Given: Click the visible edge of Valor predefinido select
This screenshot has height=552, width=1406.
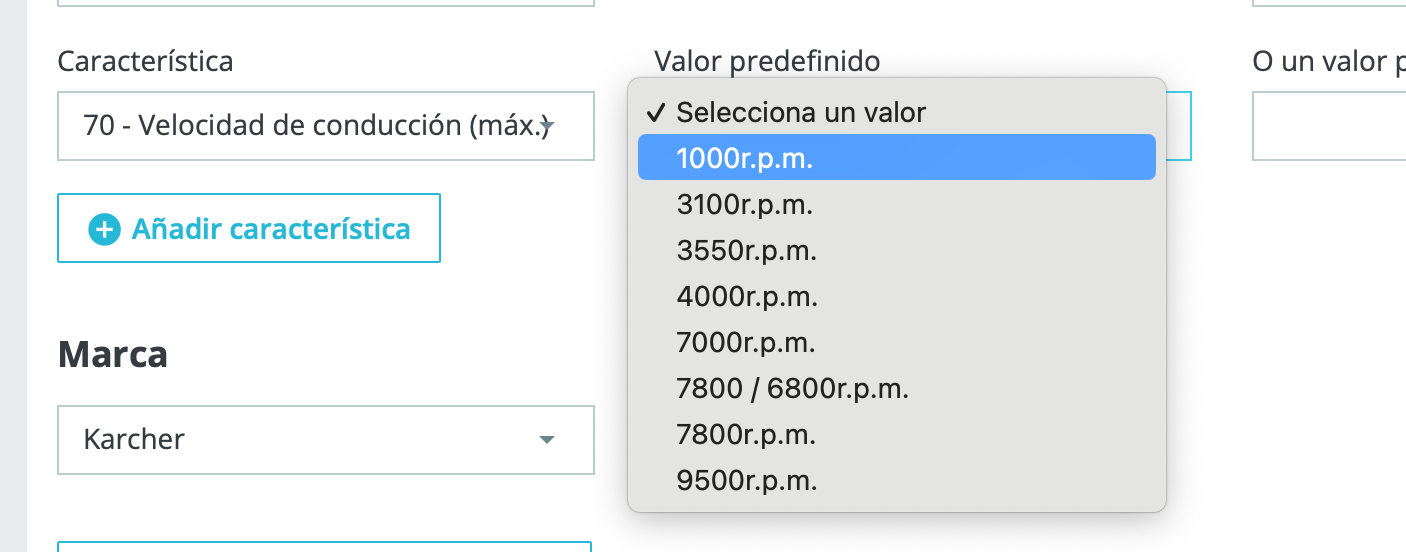Looking at the screenshot, I should pos(1180,126).
